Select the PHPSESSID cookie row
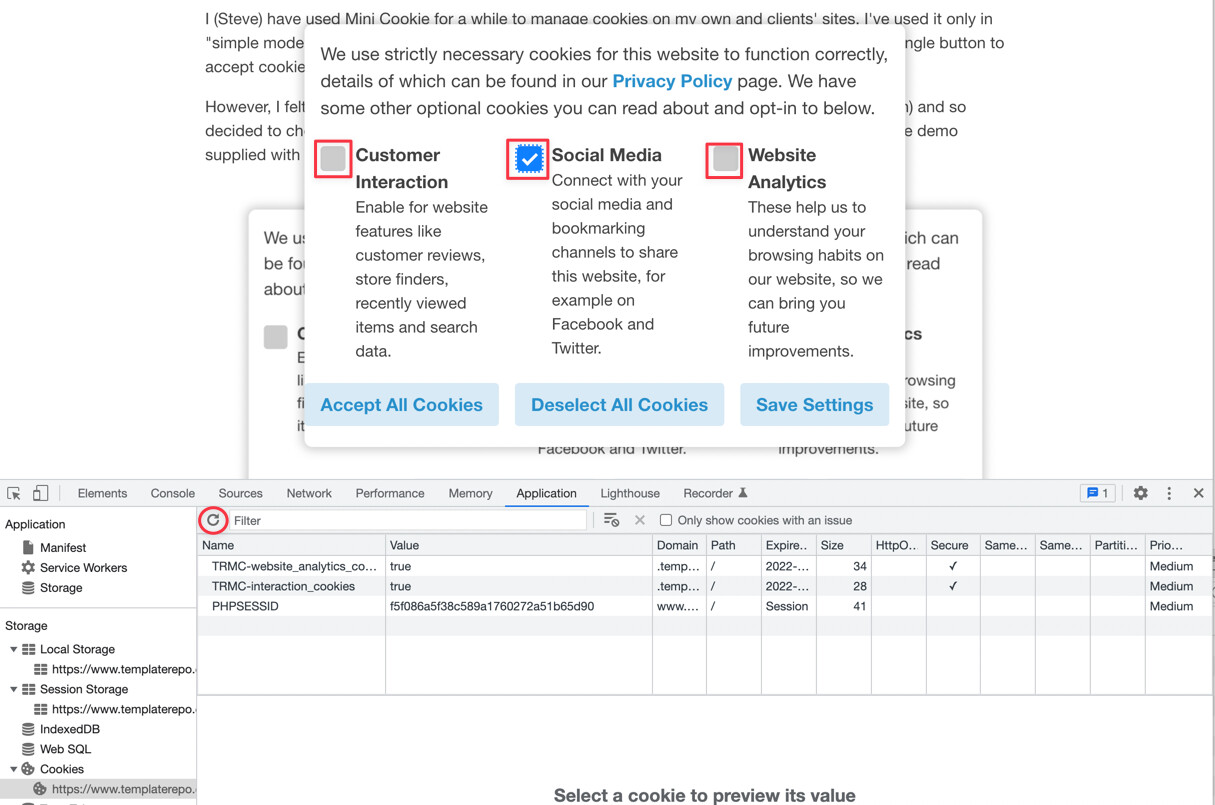Viewport: 1215px width, 805px height. tap(704, 606)
